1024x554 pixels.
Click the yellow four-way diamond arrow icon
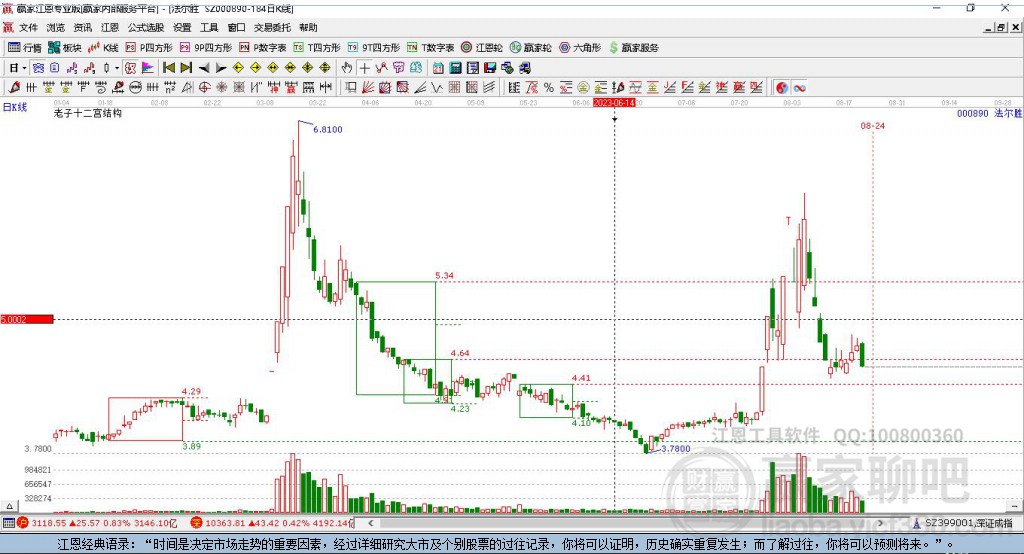pos(325,68)
